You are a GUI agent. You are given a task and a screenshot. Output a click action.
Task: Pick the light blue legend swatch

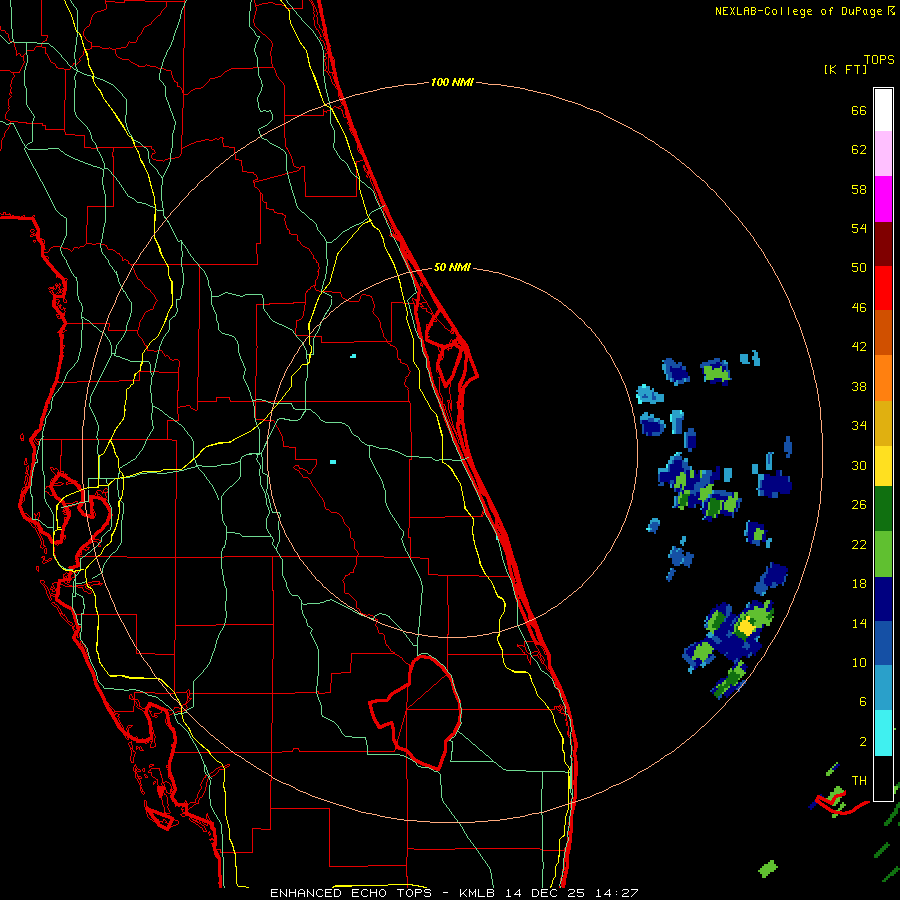tap(883, 688)
